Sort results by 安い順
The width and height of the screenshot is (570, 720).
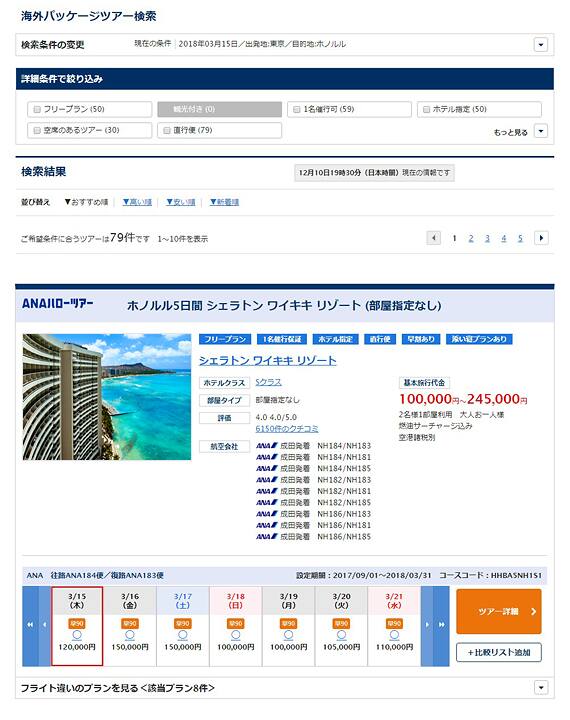[181, 202]
